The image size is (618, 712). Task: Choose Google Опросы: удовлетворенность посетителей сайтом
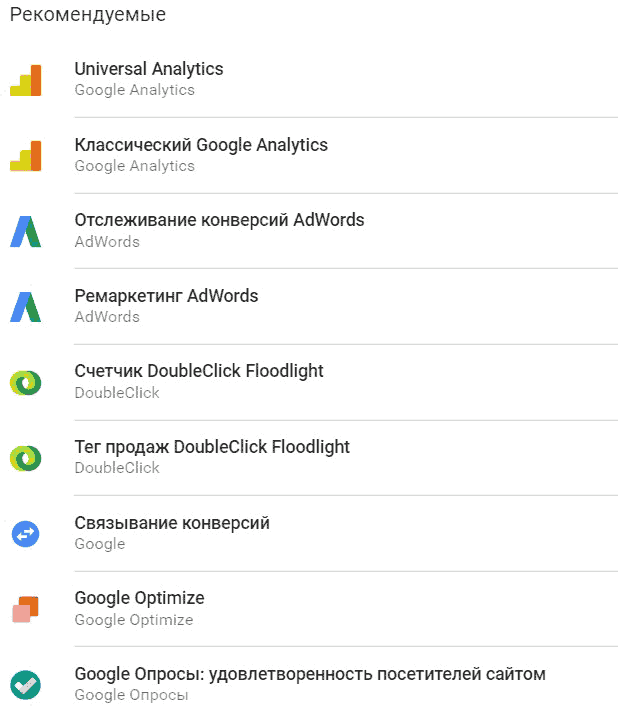(310, 674)
